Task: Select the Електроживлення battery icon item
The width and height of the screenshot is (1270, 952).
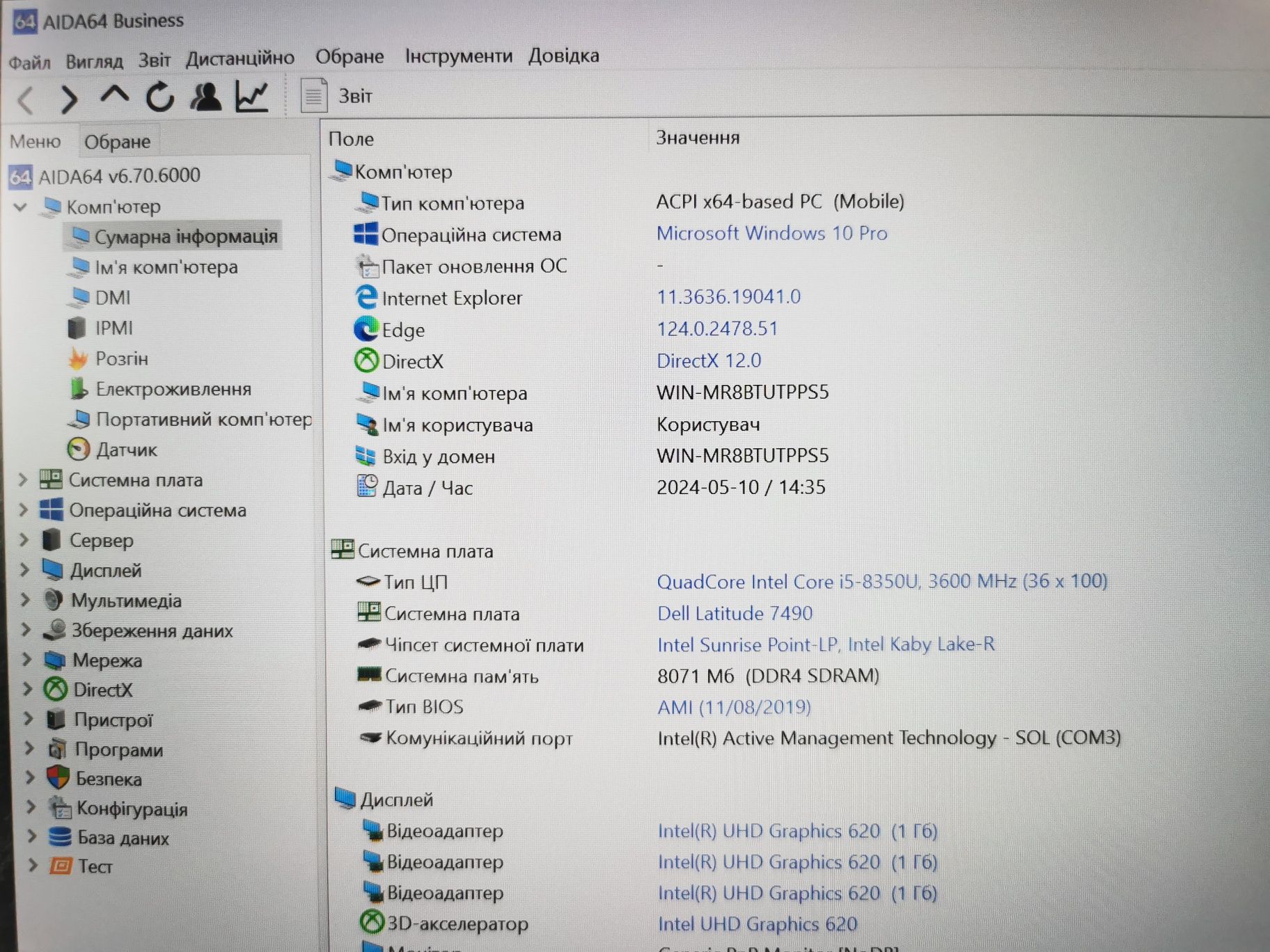Action: (160, 389)
